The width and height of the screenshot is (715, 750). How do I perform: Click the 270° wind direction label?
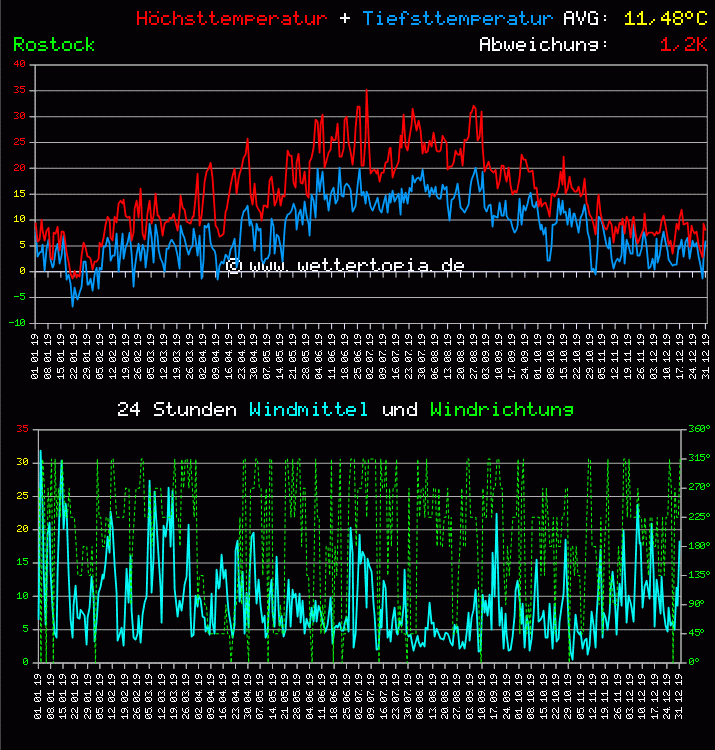[x=699, y=487]
